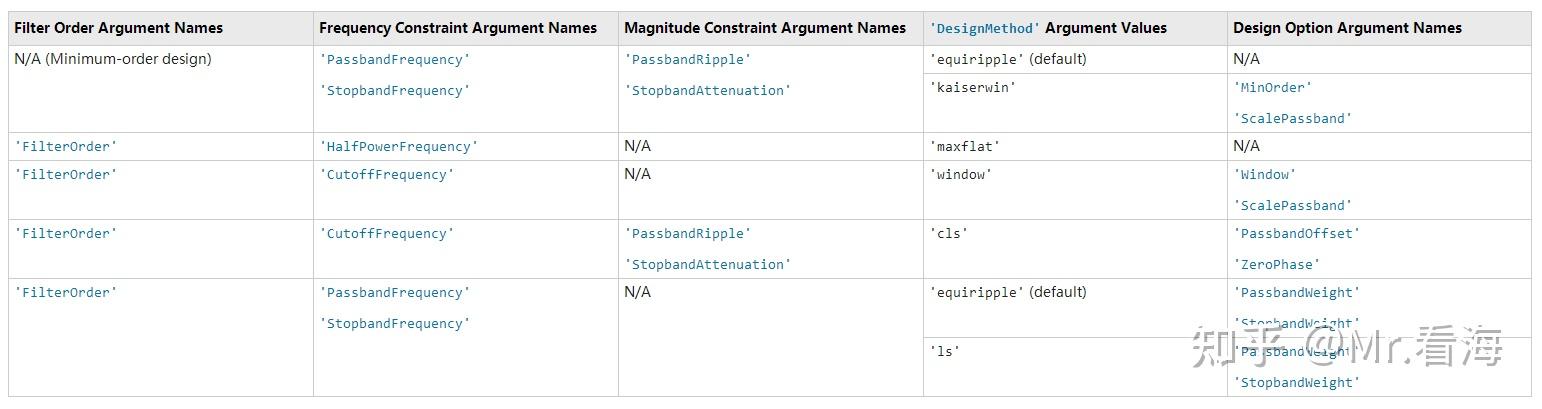Open the 'ZeroPhase' option link
The height and width of the screenshot is (409, 1542).
(1276, 264)
